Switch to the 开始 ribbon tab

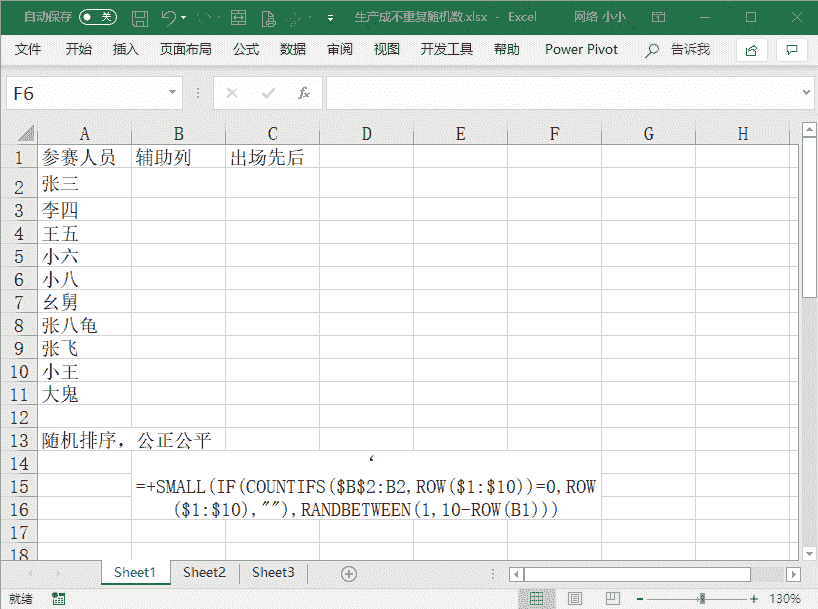tap(79, 50)
